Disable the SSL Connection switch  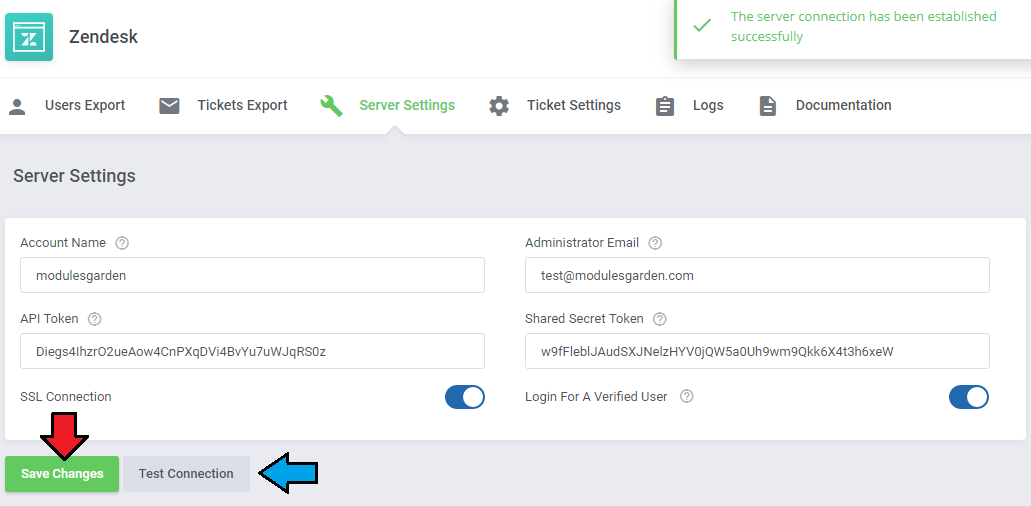click(465, 397)
